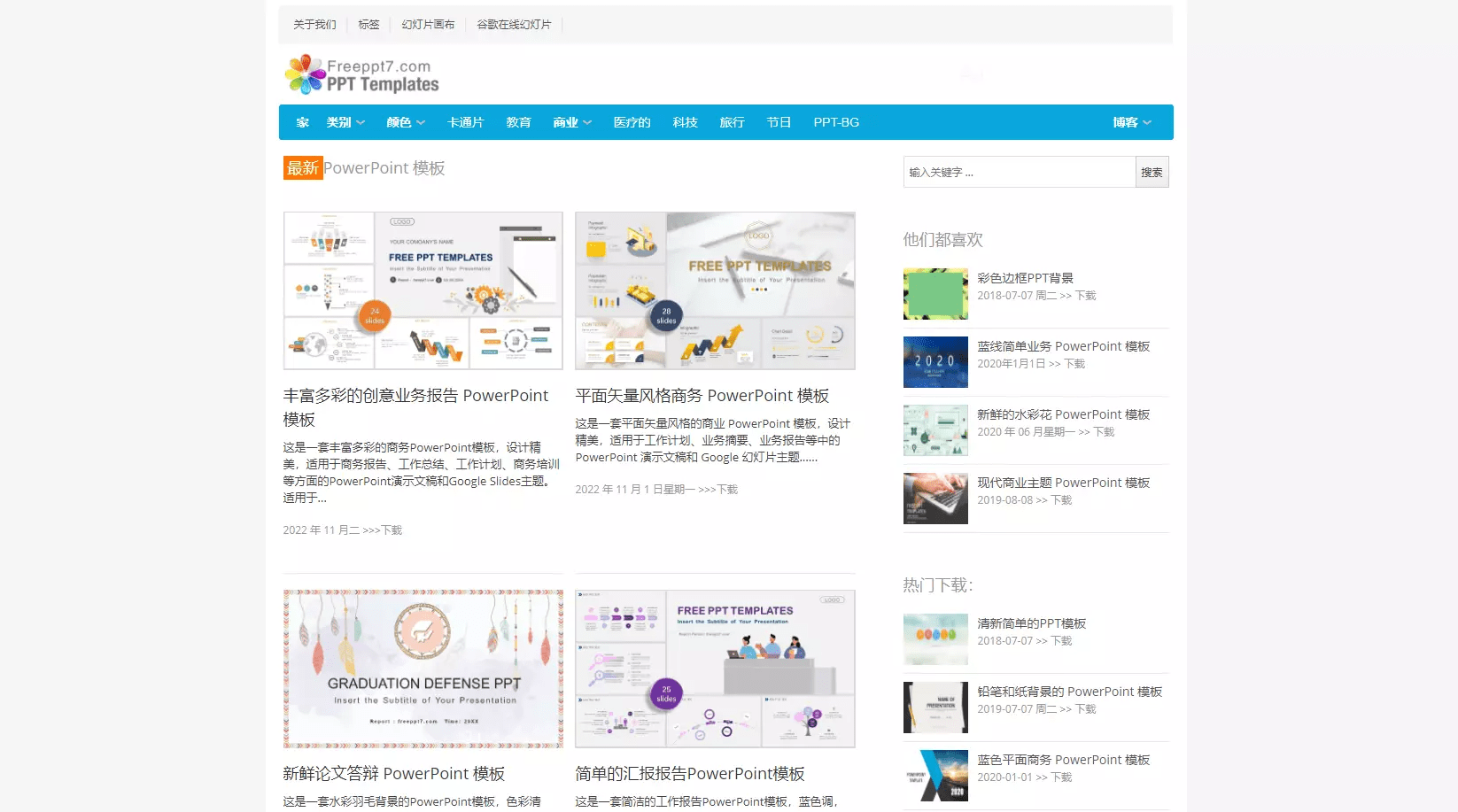1458x812 pixels.
Task: Focus the 输入关键字 search field
Action: coord(1020,172)
